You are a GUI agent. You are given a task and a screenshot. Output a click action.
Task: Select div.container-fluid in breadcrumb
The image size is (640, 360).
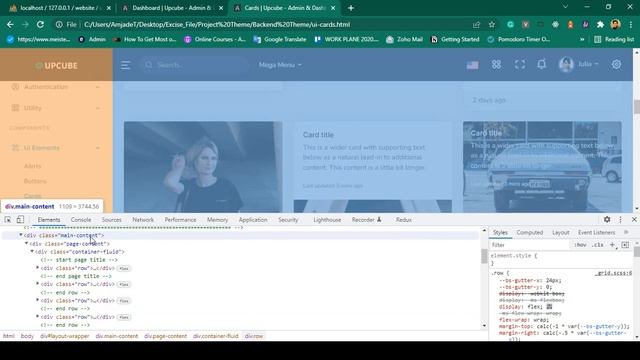(216, 336)
